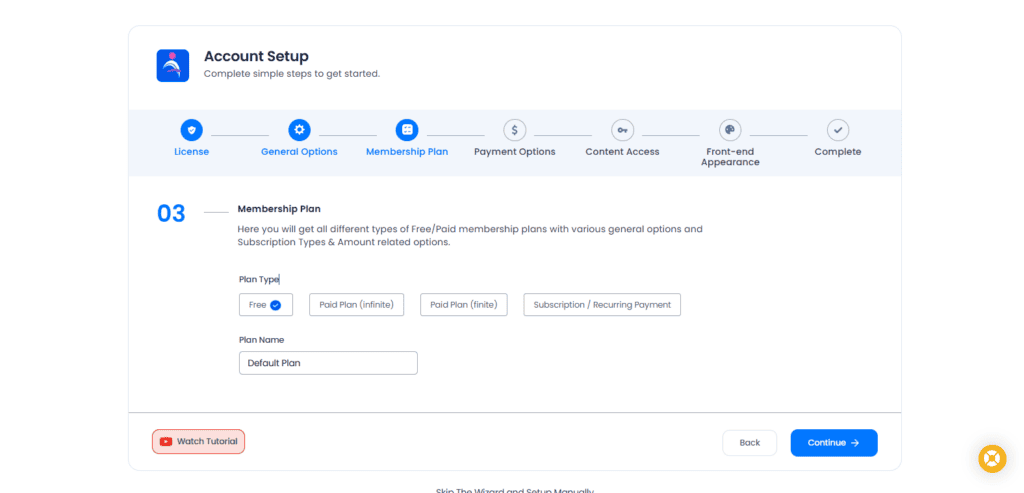Screen dimensions: 1024x493
Task: Jump to Front-end Appearance step label
Action: (730, 157)
